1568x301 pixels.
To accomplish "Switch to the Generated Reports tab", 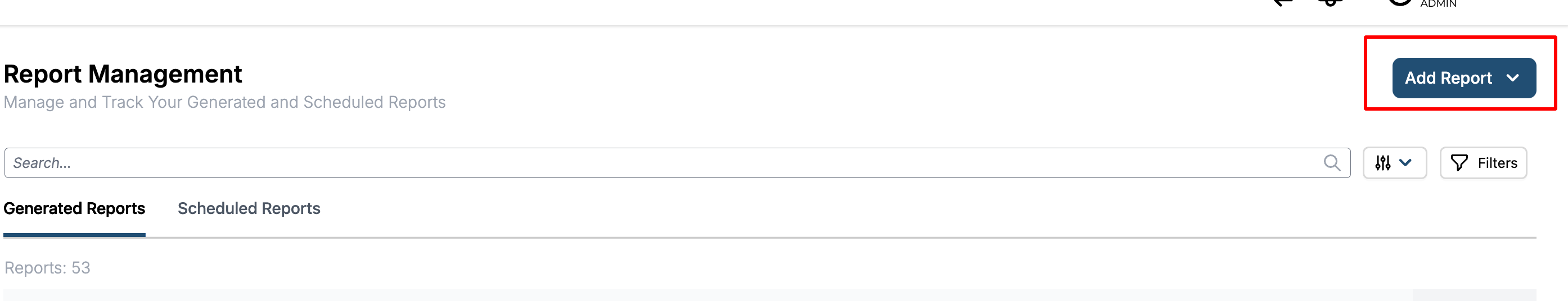I will coord(74,208).
